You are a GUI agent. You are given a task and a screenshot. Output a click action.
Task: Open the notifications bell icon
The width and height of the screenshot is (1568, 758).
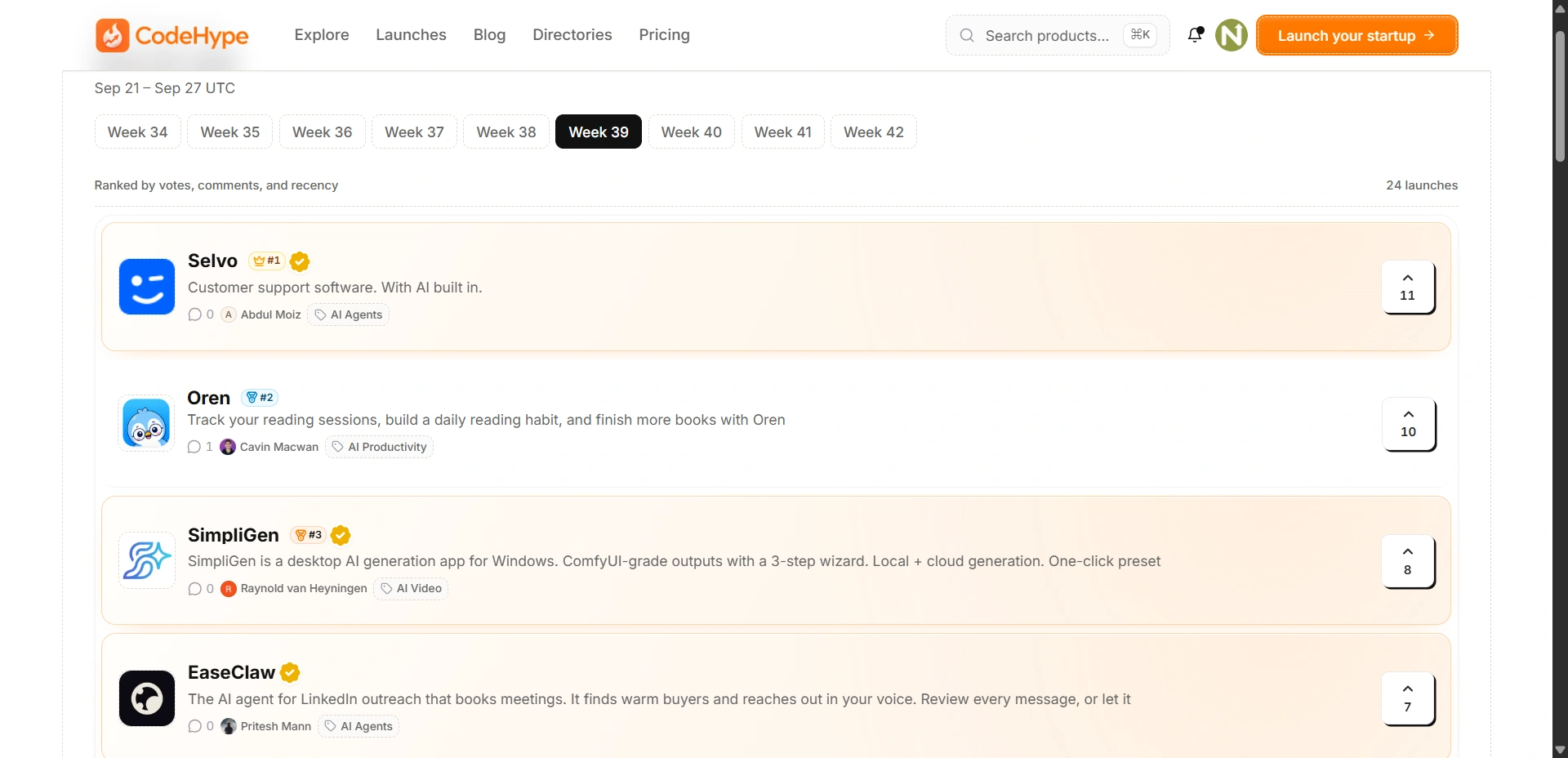(x=1196, y=35)
